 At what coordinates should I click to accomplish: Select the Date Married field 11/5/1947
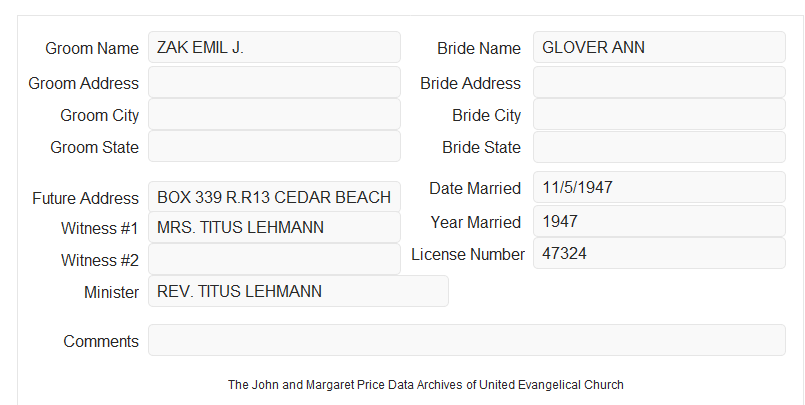click(659, 187)
